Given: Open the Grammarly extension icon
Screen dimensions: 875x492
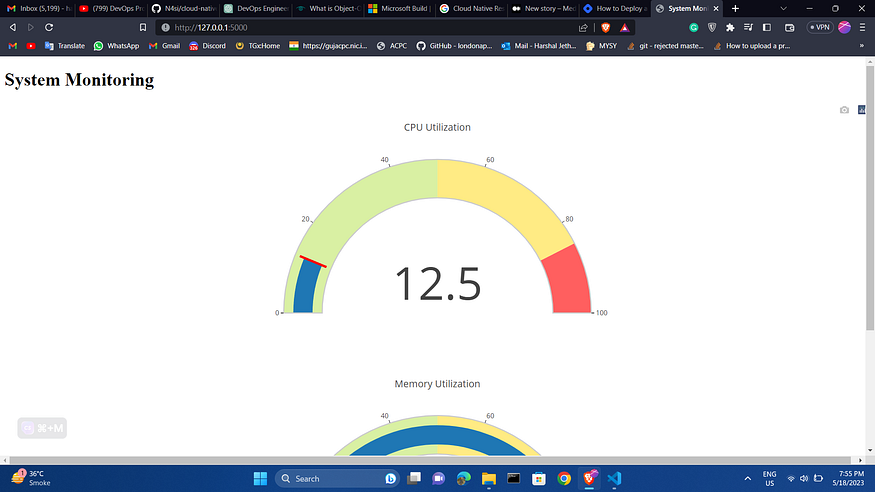Looking at the screenshot, I should (x=694, y=27).
